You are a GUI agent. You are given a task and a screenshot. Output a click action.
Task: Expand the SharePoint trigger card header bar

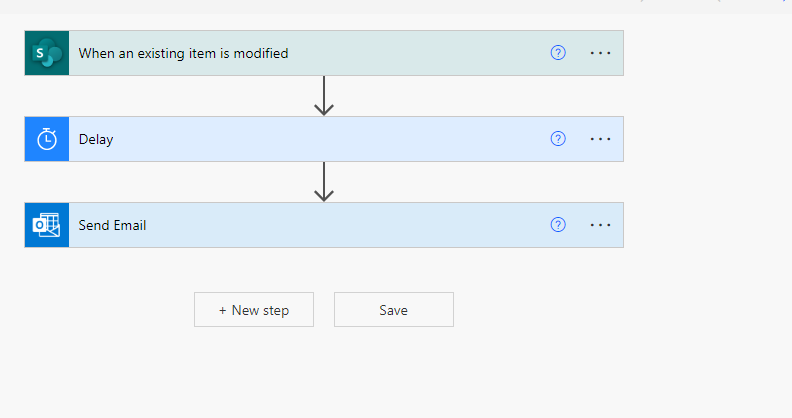[x=324, y=53]
